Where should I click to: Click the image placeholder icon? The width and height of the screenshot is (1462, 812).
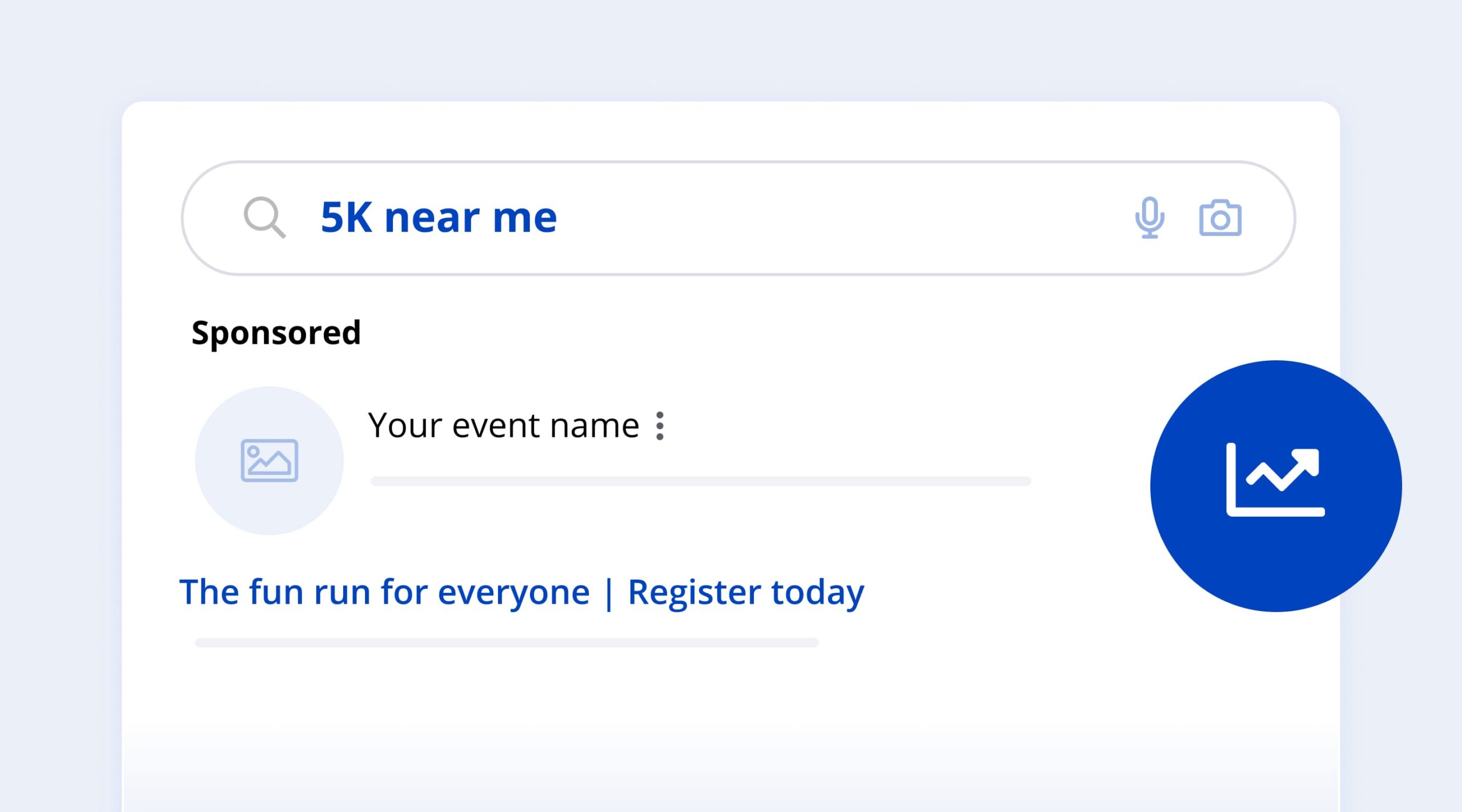[x=269, y=460]
